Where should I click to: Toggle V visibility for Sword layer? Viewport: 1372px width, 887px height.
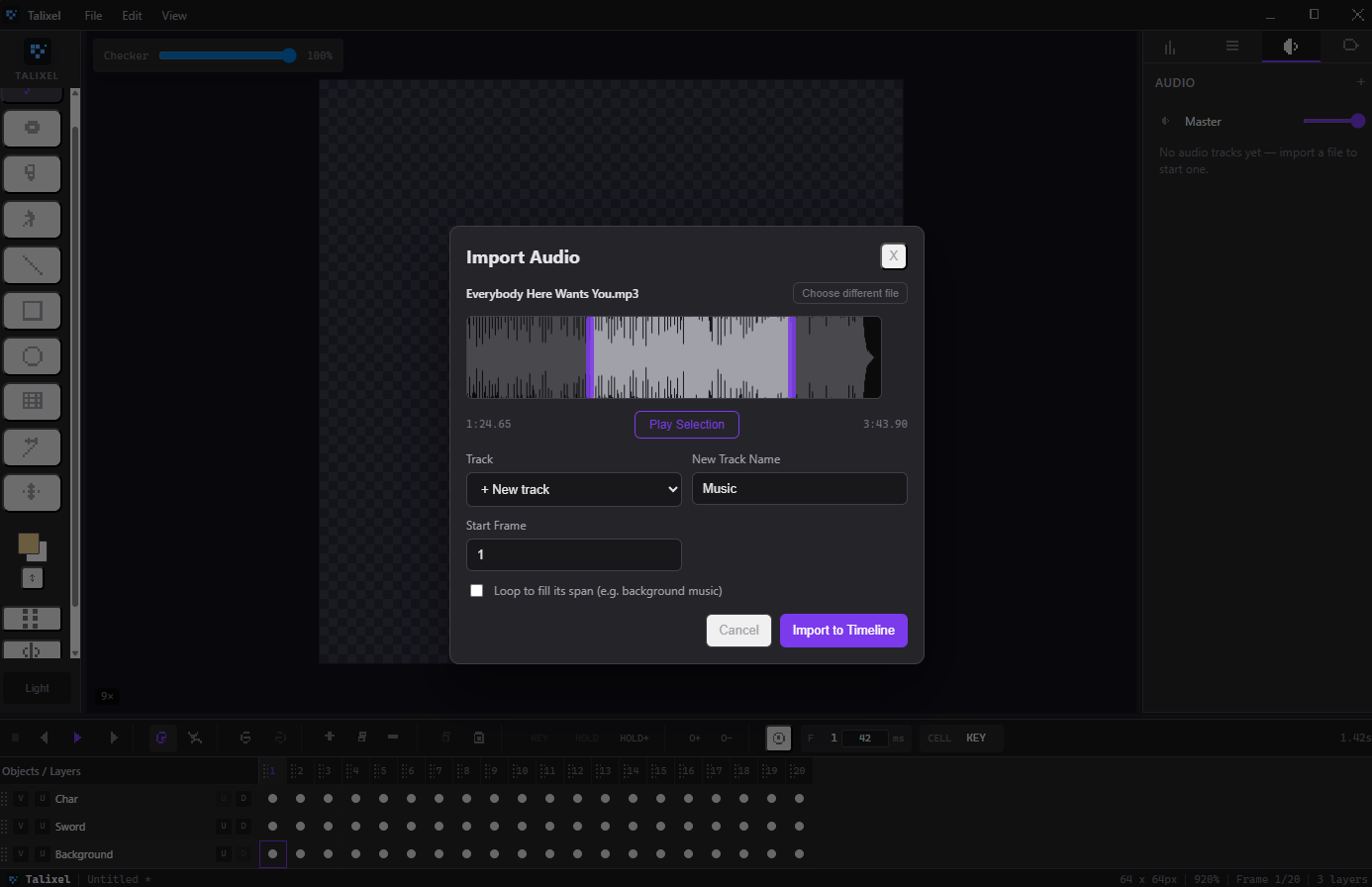pyautogui.click(x=21, y=827)
